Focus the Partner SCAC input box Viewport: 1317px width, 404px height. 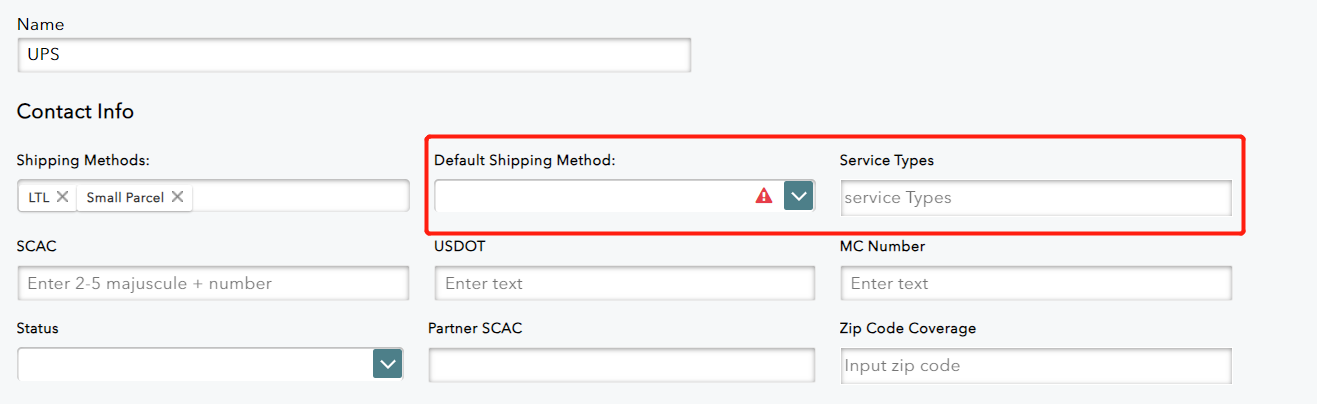pos(621,365)
